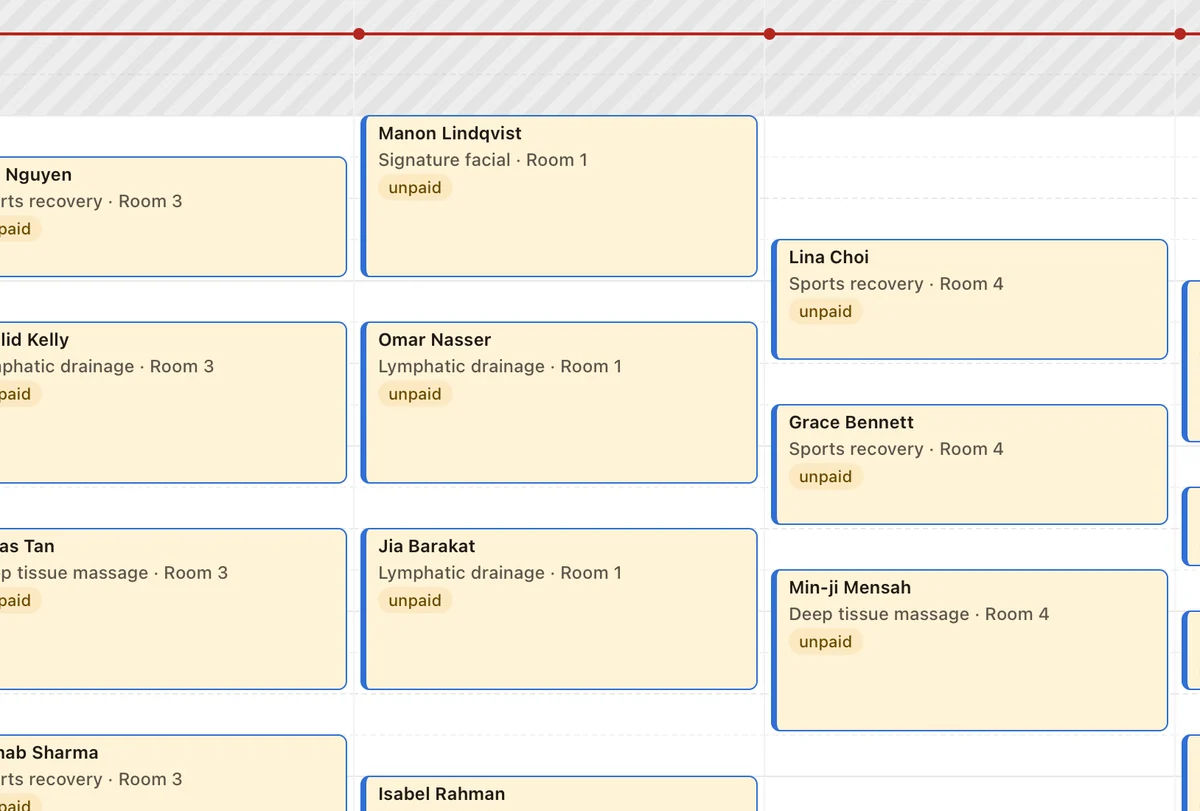Click Lina Choi's 'Sports recovery · Room 4' text

tap(896, 284)
